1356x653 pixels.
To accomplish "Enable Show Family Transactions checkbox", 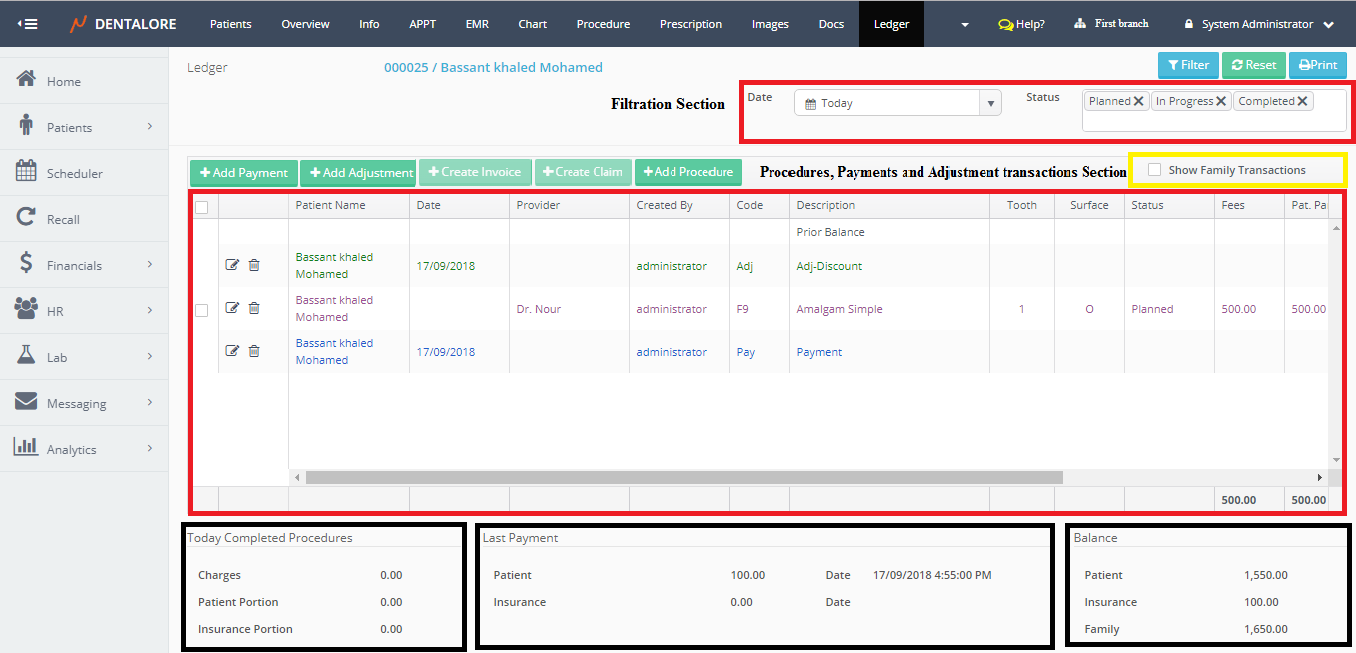I will click(x=1155, y=170).
